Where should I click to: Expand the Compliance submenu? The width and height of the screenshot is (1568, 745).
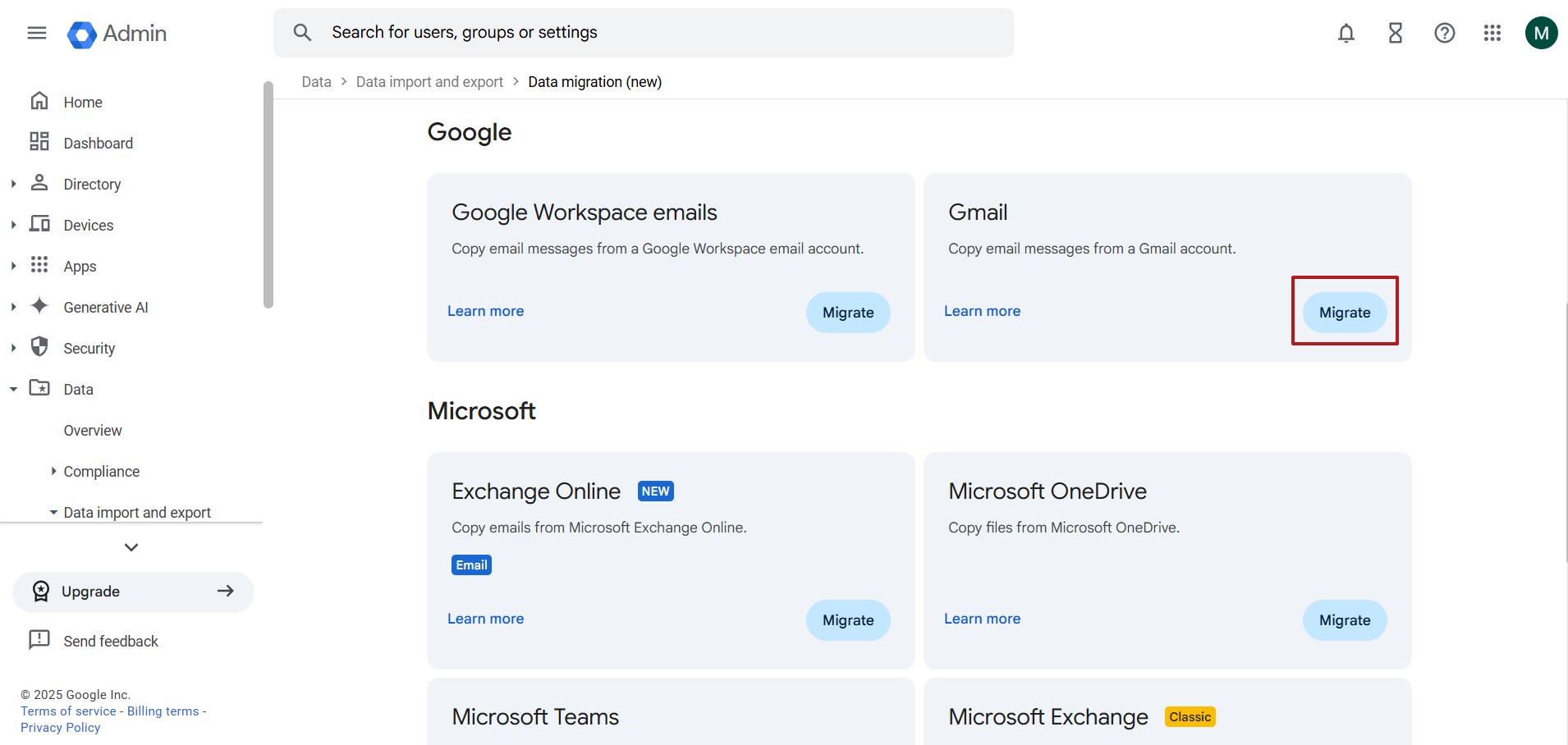53,472
